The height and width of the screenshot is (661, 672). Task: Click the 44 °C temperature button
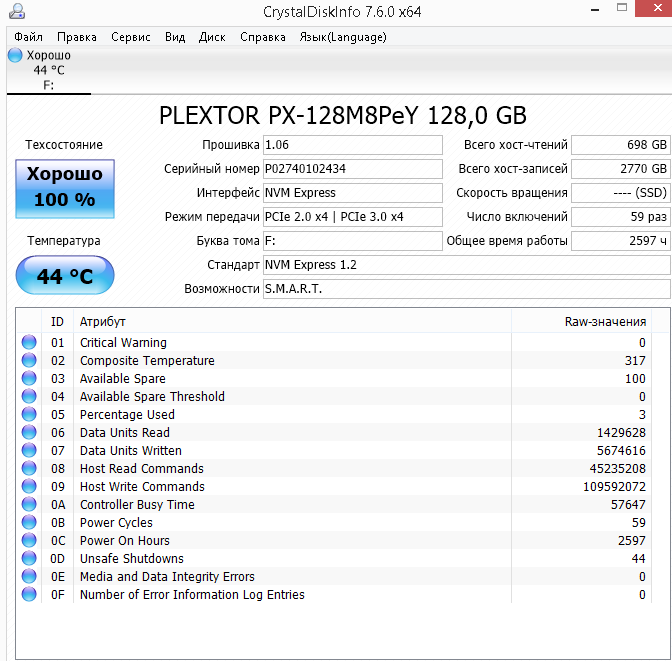tap(65, 275)
